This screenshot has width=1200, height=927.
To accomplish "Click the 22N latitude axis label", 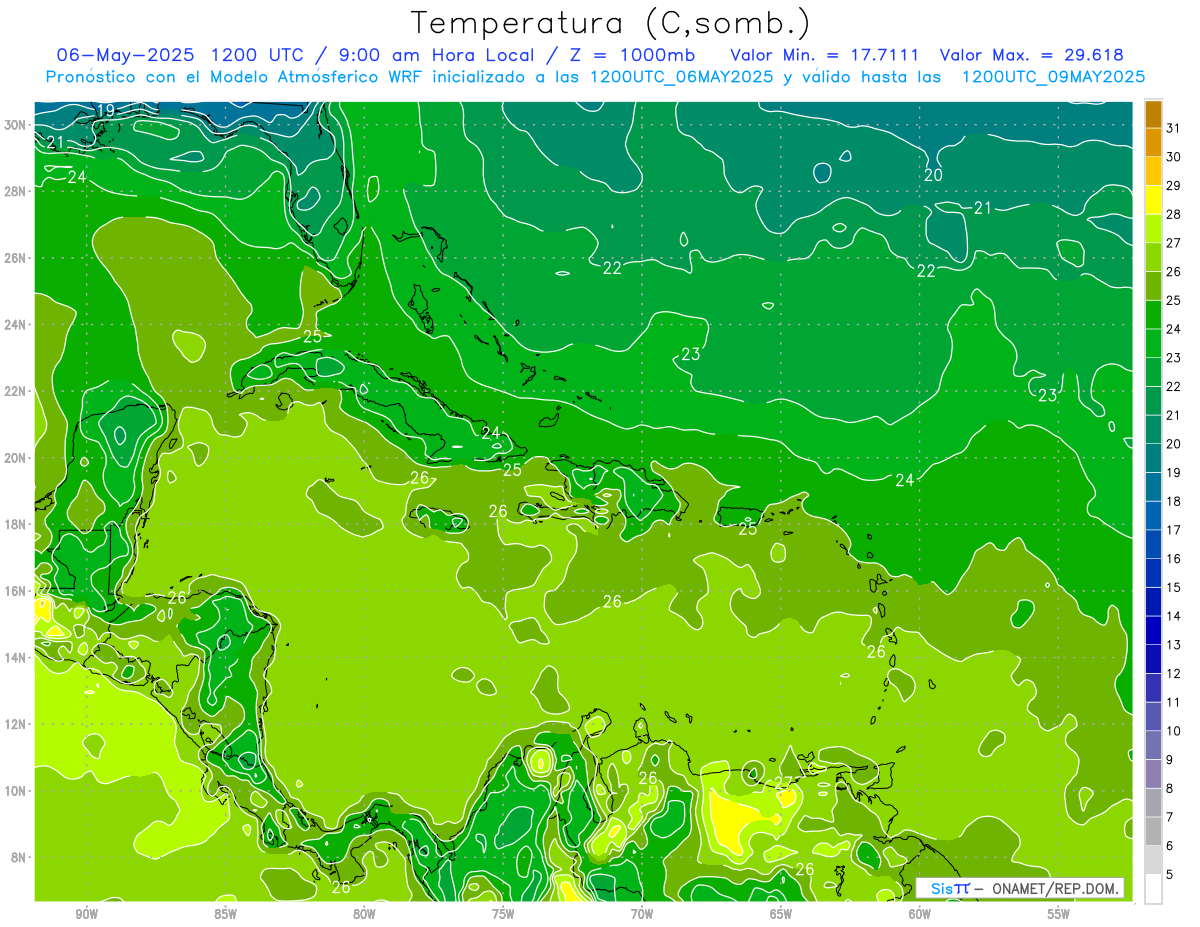I will [x=15, y=391].
